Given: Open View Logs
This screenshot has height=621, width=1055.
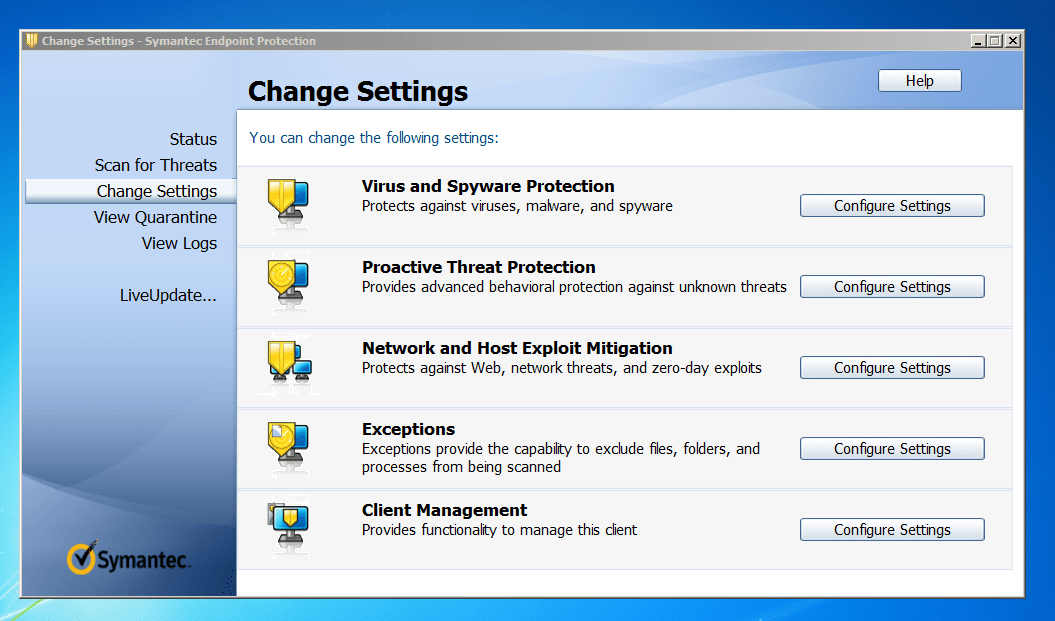Looking at the screenshot, I should pos(179,244).
